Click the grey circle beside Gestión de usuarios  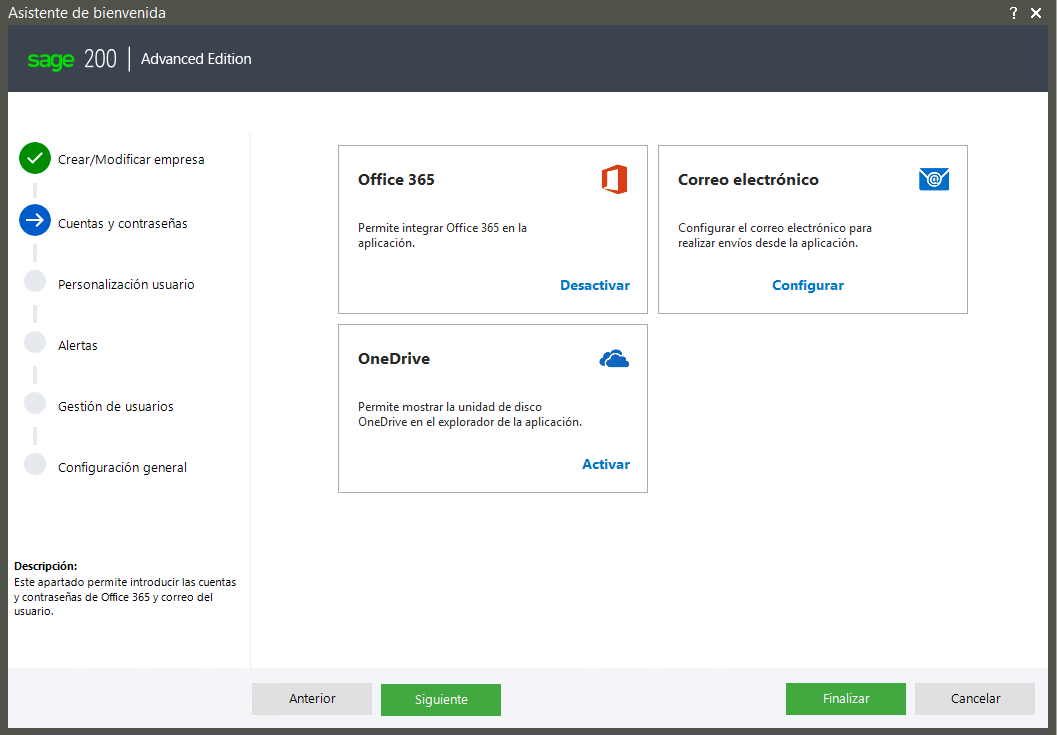click(x=35, y=403)
